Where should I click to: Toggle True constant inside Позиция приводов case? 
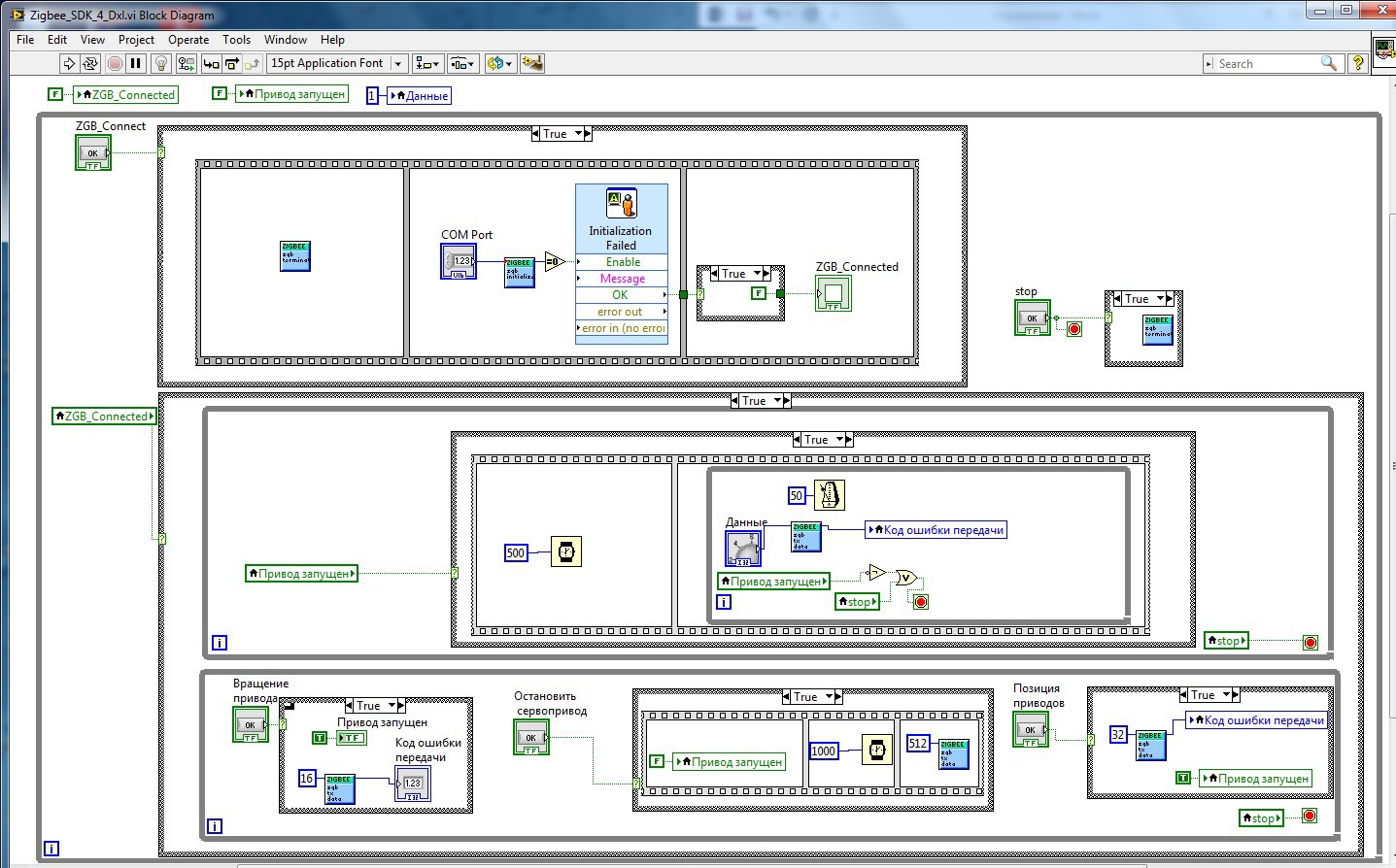pos(1183,778)
